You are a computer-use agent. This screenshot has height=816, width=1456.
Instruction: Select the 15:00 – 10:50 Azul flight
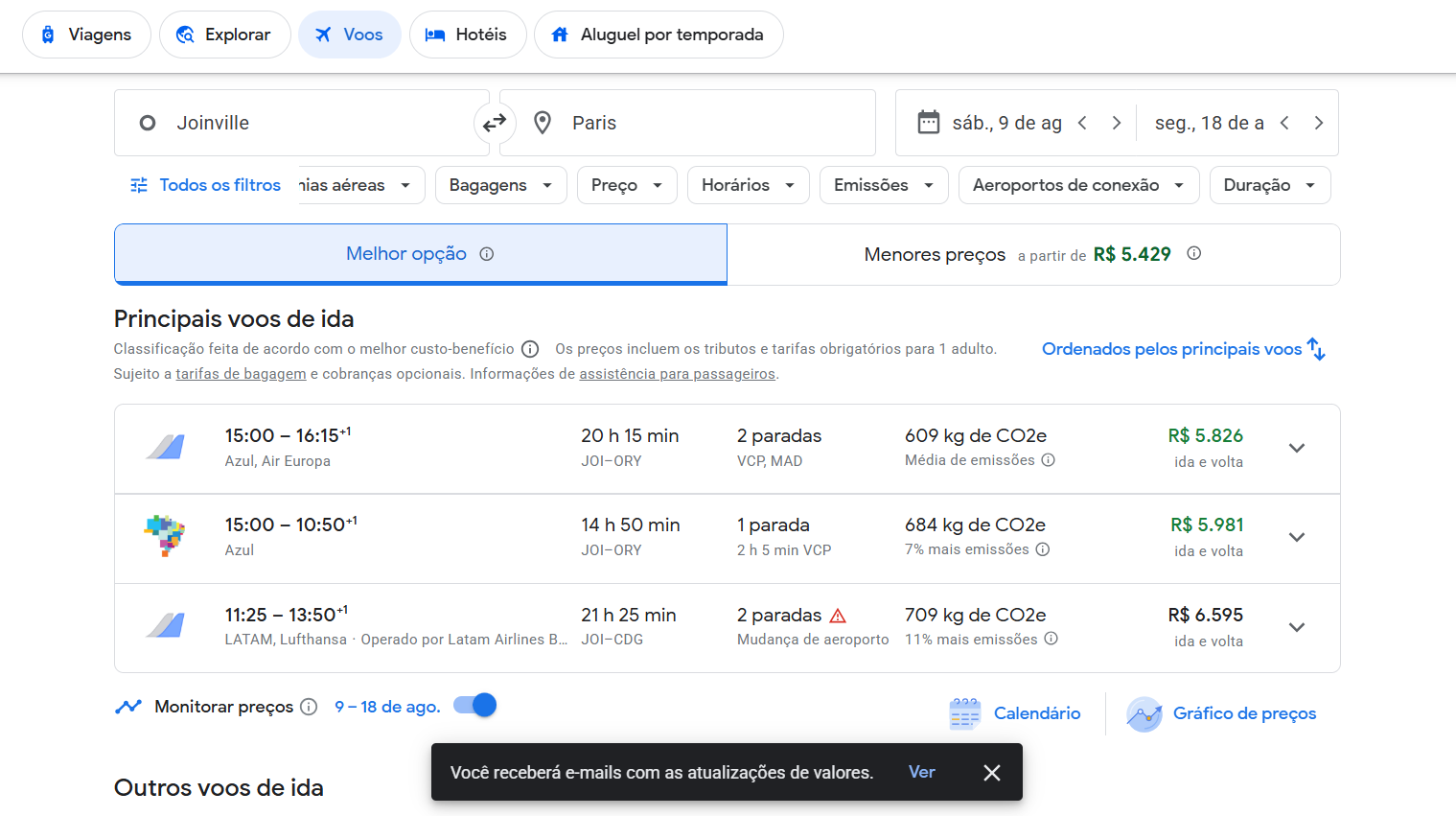[727, 539]
